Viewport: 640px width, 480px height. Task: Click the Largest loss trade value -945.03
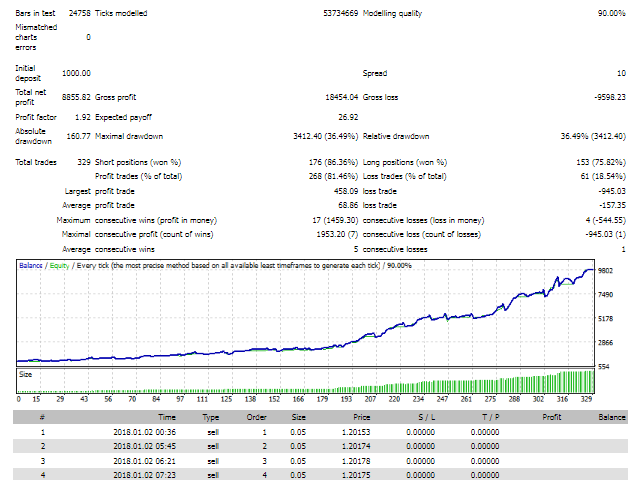(612, 191)
